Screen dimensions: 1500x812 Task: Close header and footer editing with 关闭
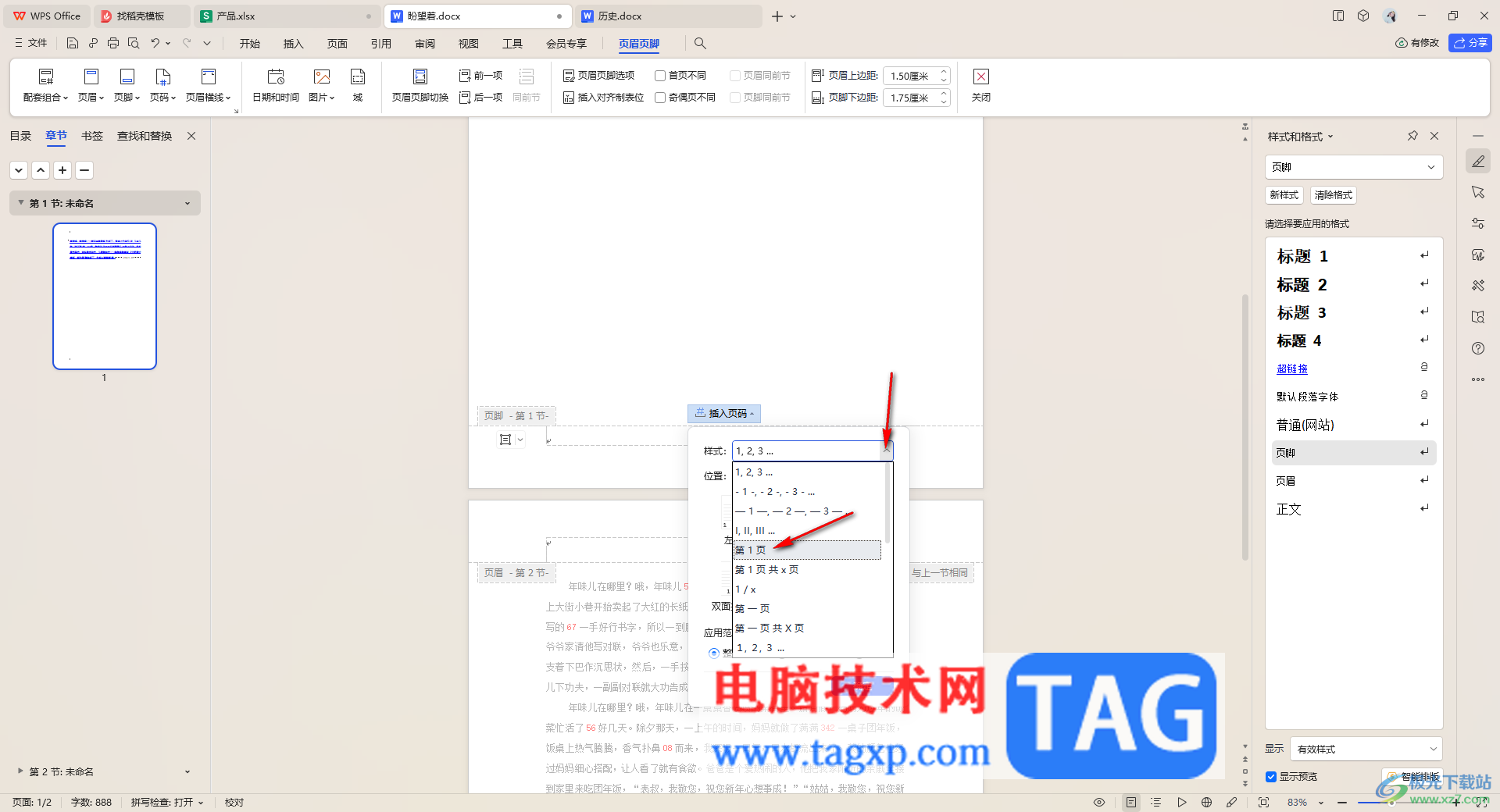pos(981,86)
